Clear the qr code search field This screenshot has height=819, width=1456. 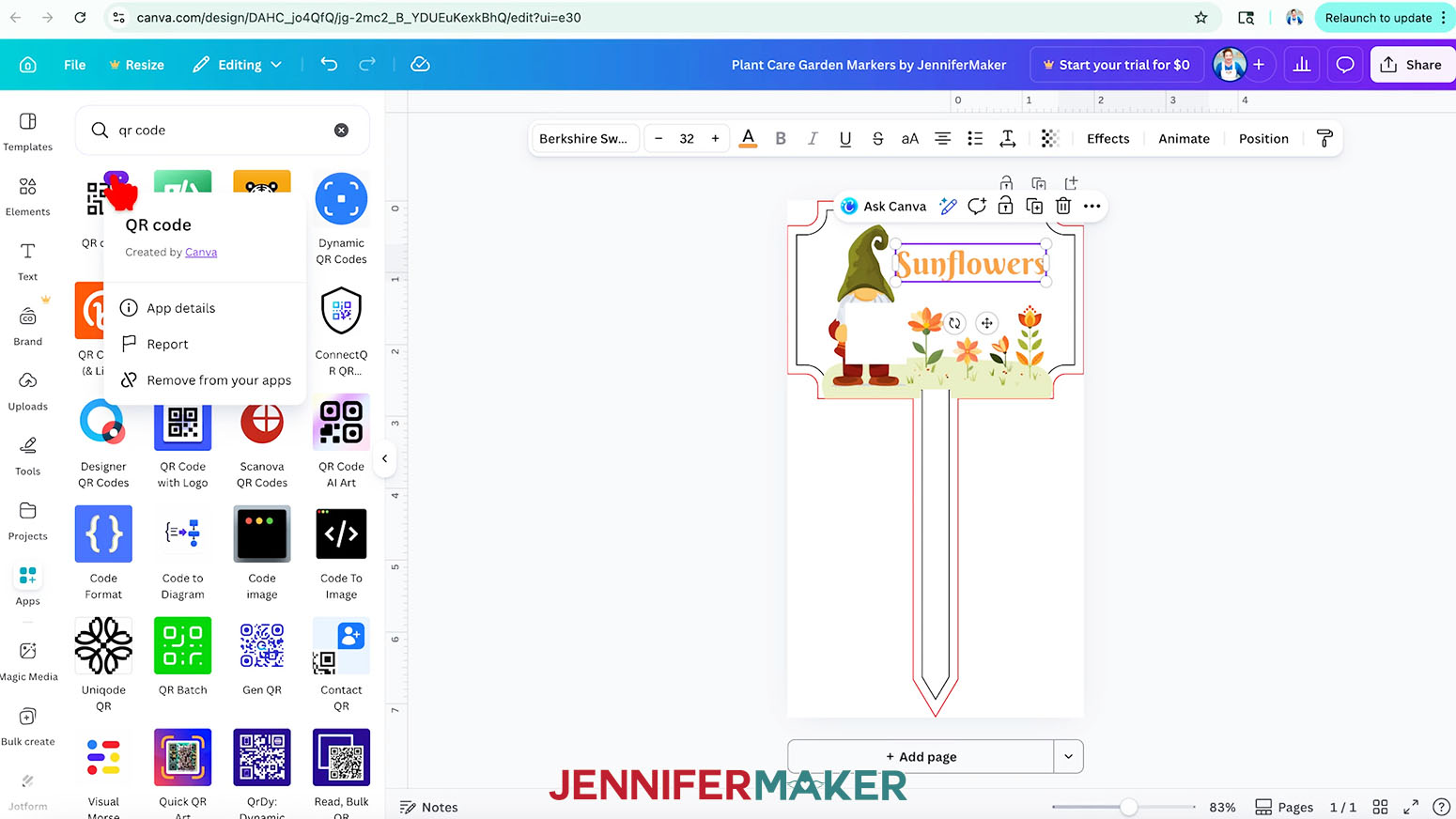click(x=342, y=131)
